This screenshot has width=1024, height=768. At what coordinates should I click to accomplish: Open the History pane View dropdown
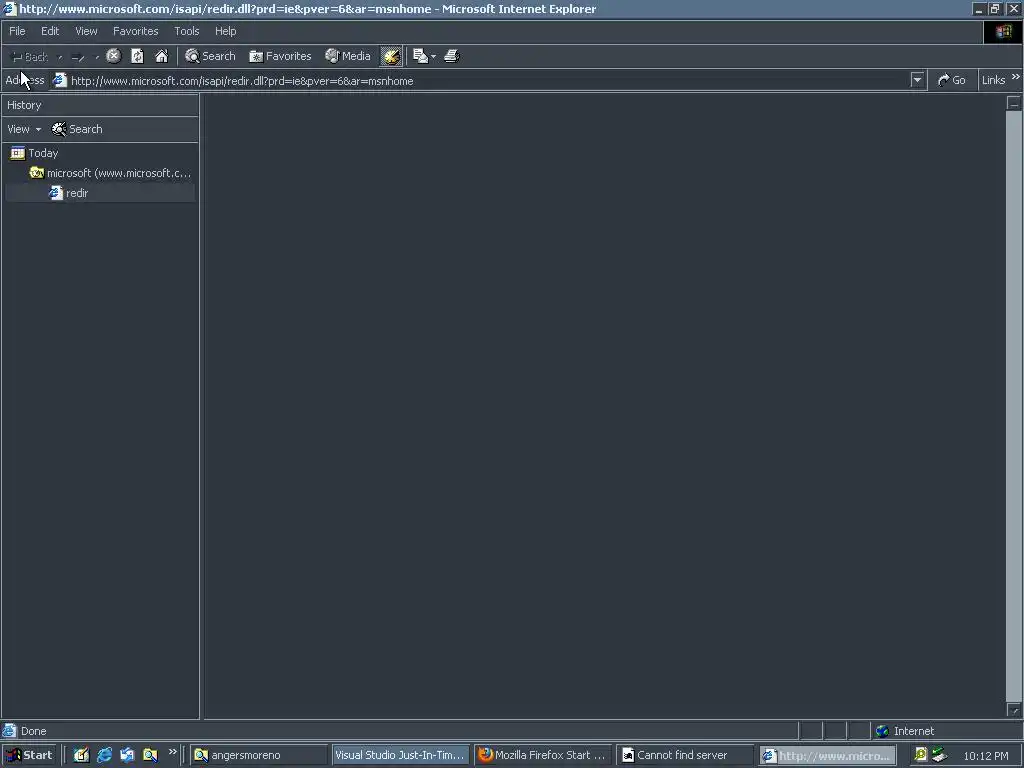click(x=24, y=129)
